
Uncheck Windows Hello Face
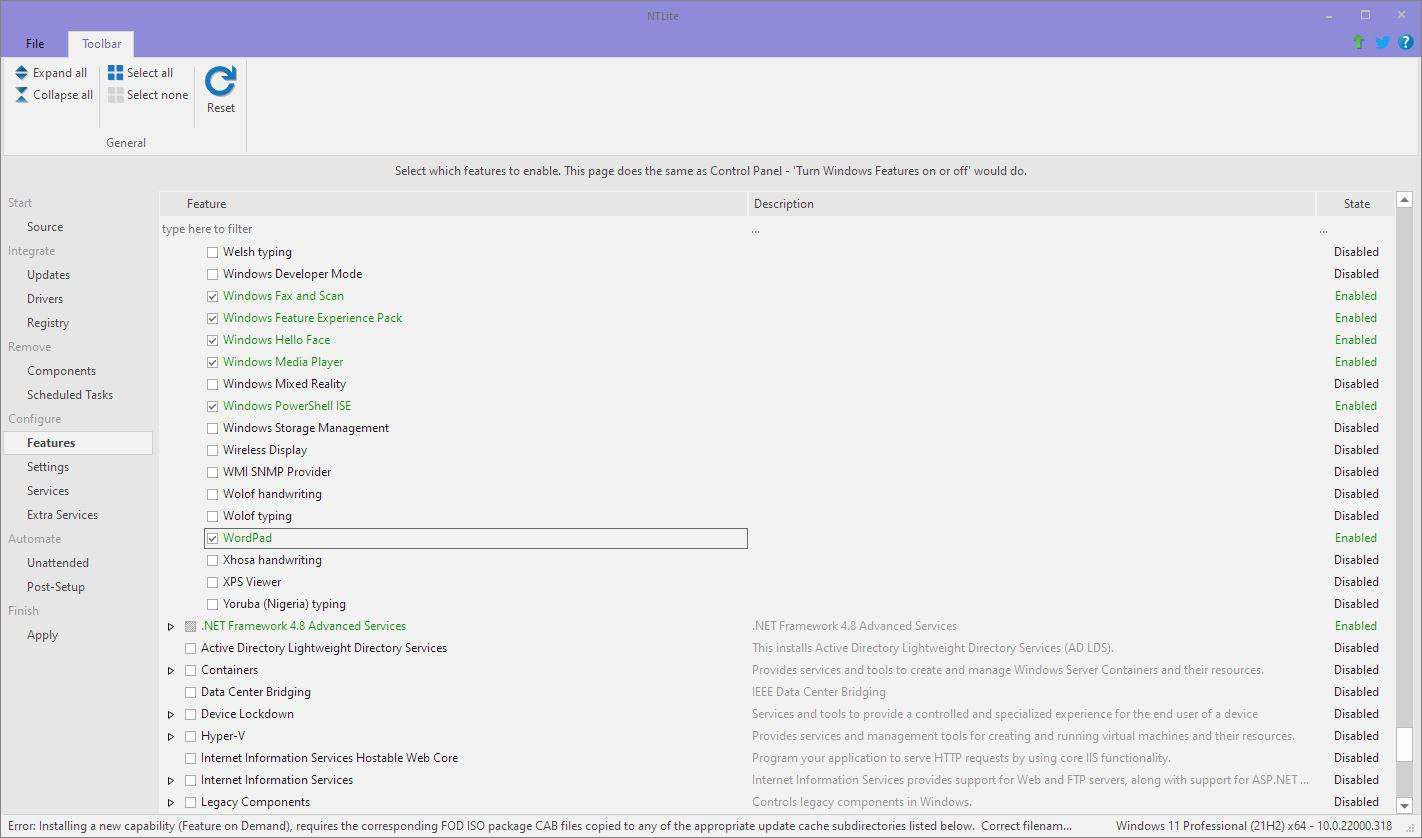pyautogui.click(x=212, y=340)
